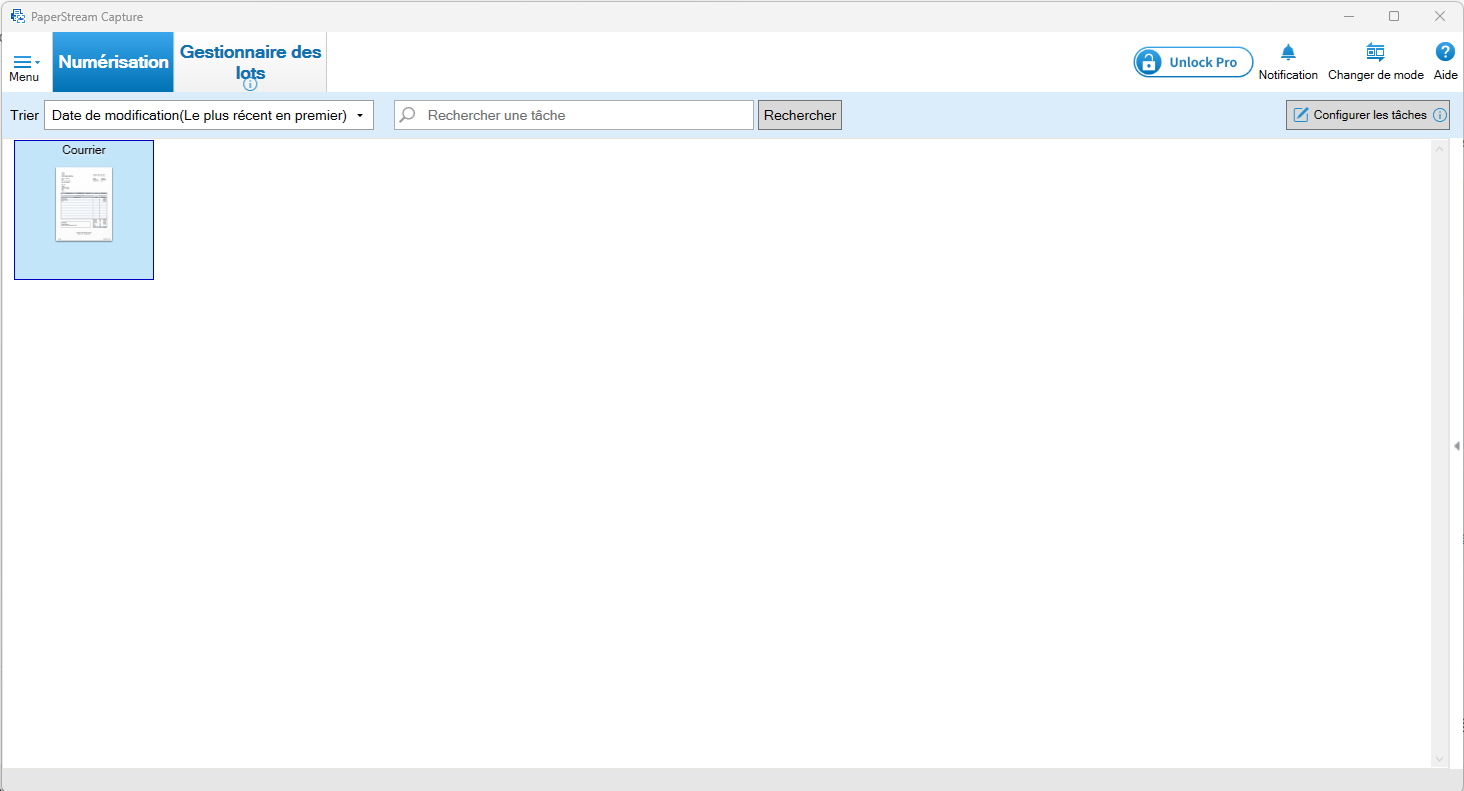Open the hamburger Menu
This screenshot has height=791, width=1464.
25,67
